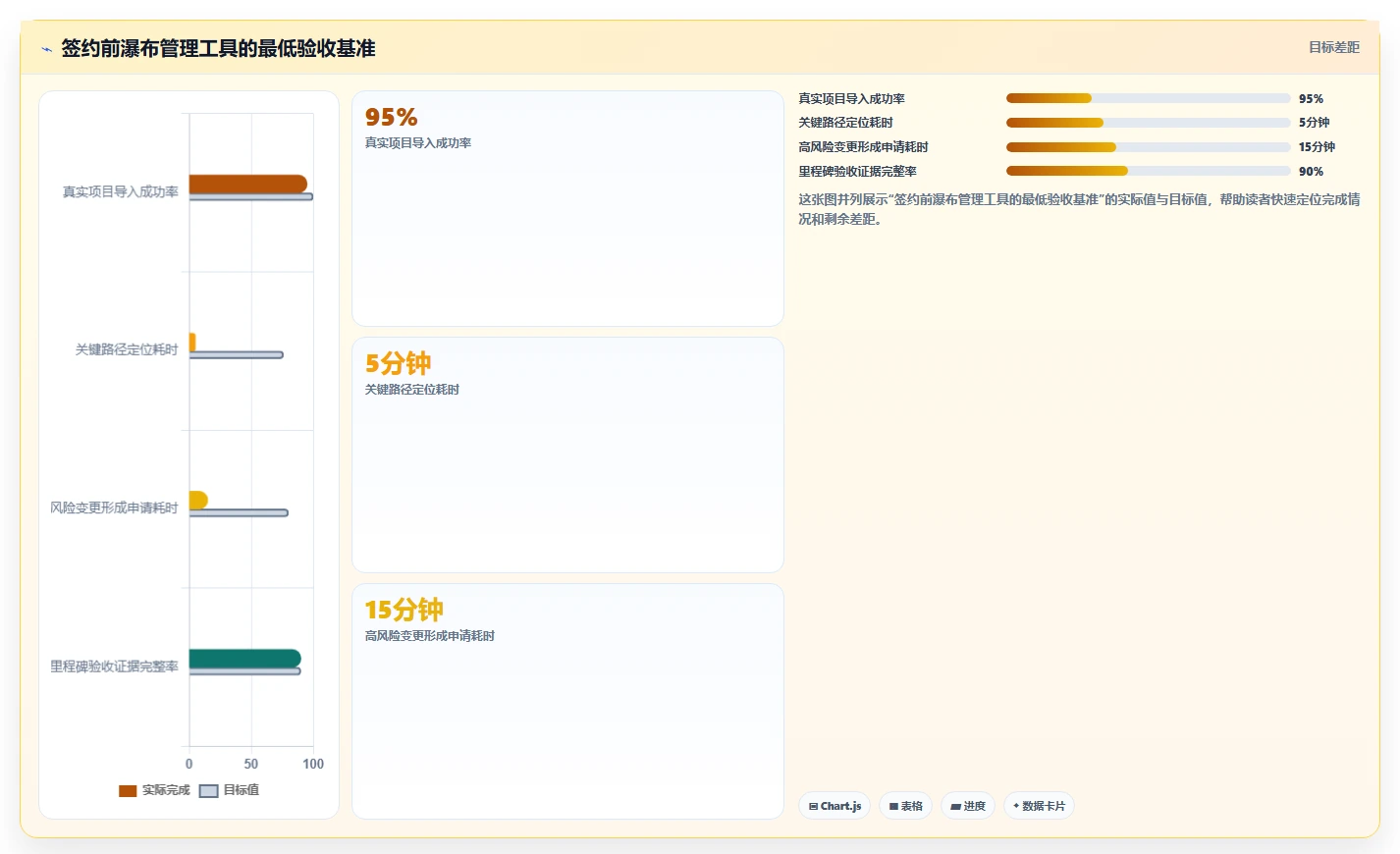The width and height of the screenshot is (1400, 854).
Task: Click the description paragraph starting 这张图并列展示
Action: click(x=1079, y=209)
